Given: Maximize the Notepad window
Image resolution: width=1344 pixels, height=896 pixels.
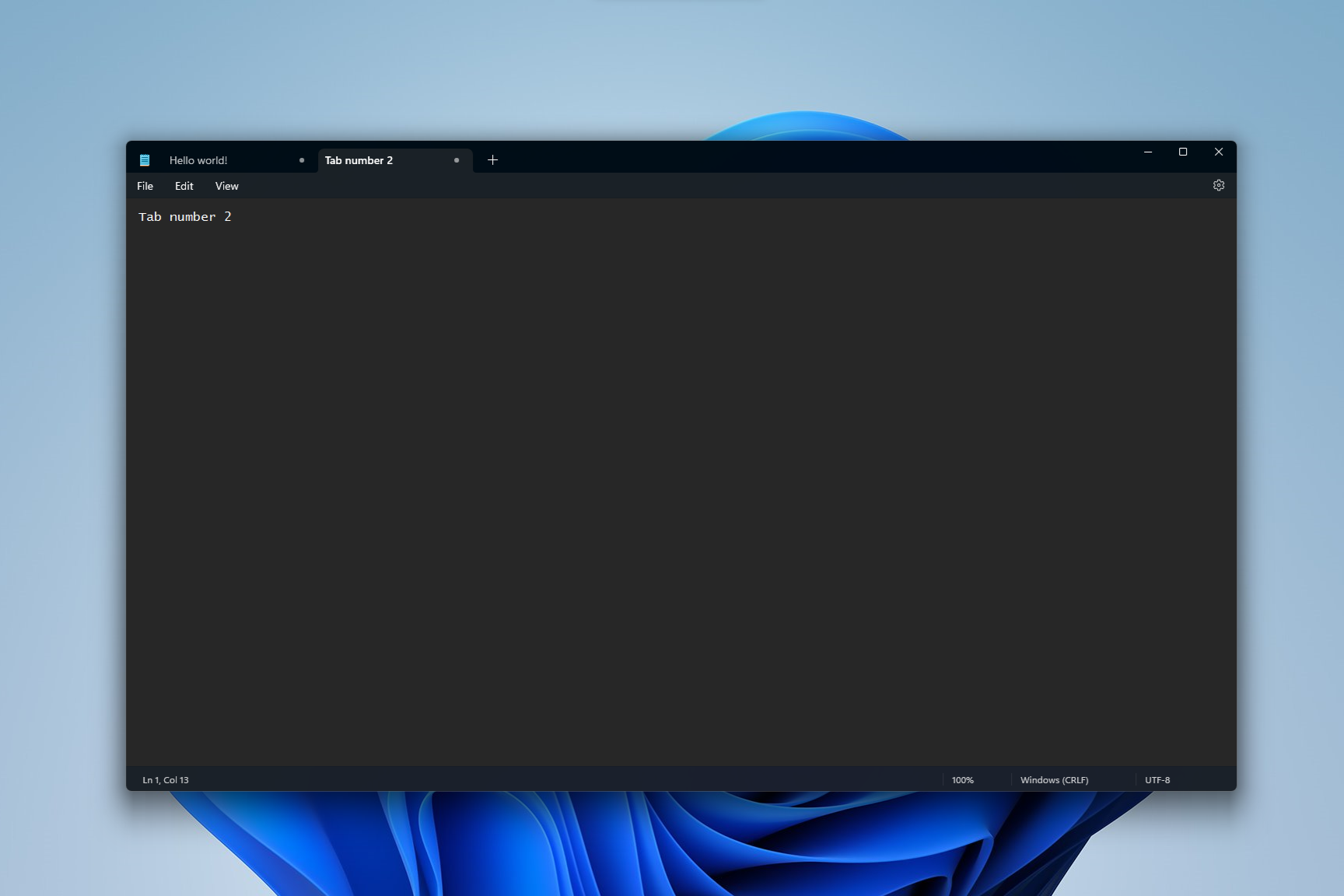Looking at the screenshot, I should (x=1183, y=152).
